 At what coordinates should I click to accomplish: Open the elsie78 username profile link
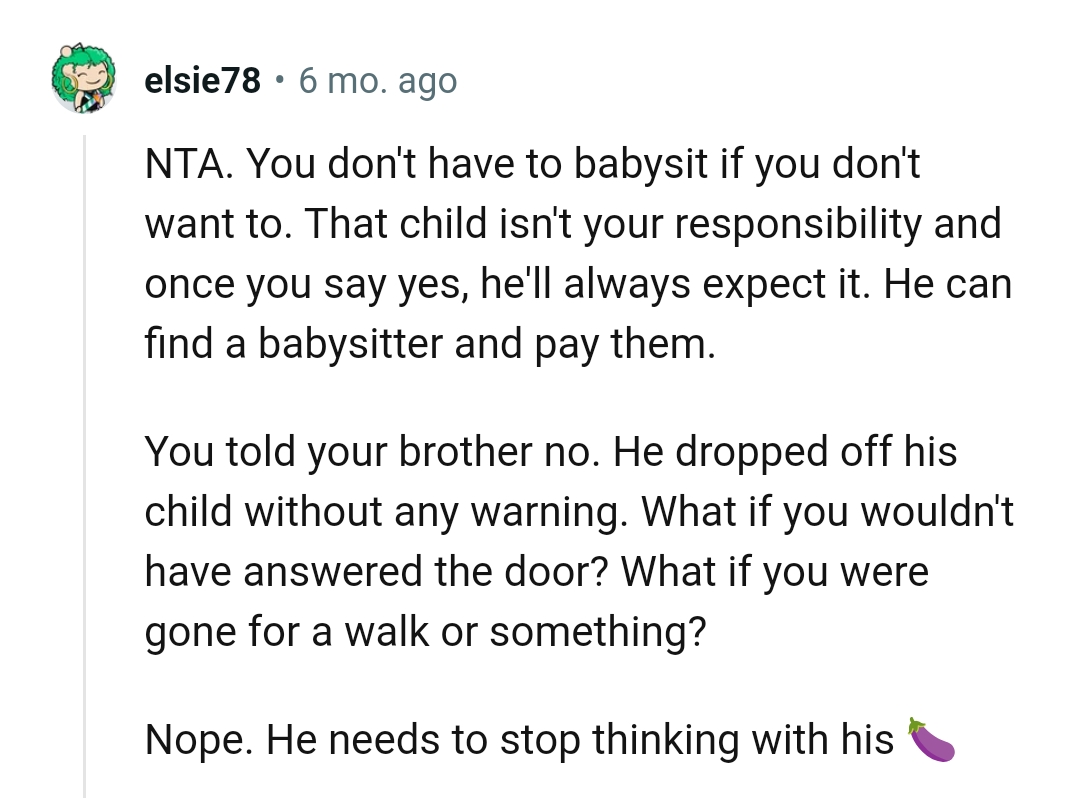[x=203, y=81]
